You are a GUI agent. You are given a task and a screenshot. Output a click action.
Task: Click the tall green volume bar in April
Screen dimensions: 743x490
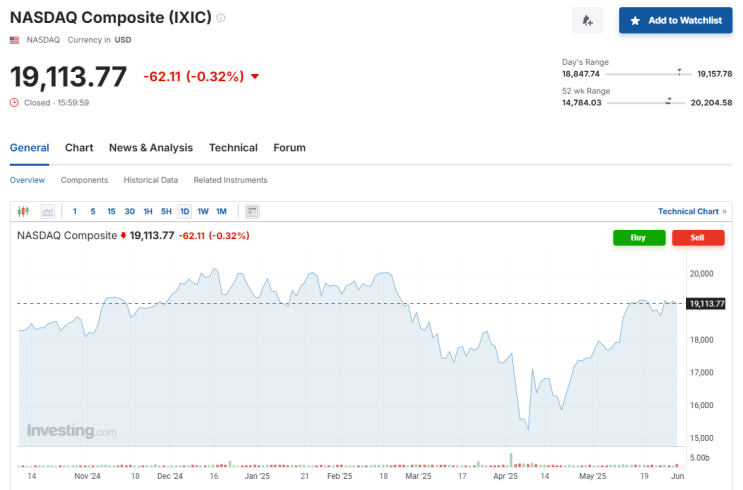(511, 460)
